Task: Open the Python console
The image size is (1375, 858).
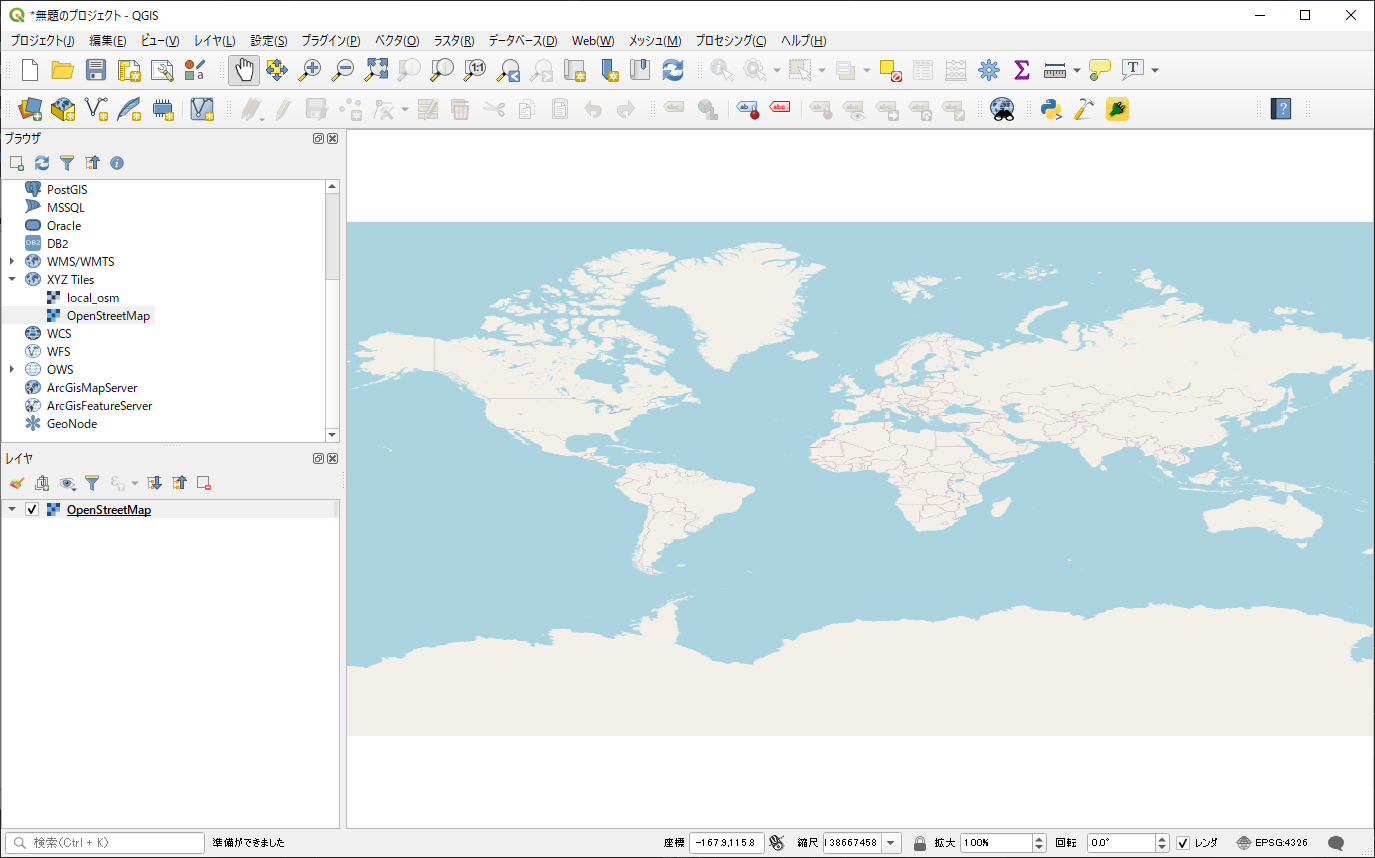Action: coord(1051,109)
